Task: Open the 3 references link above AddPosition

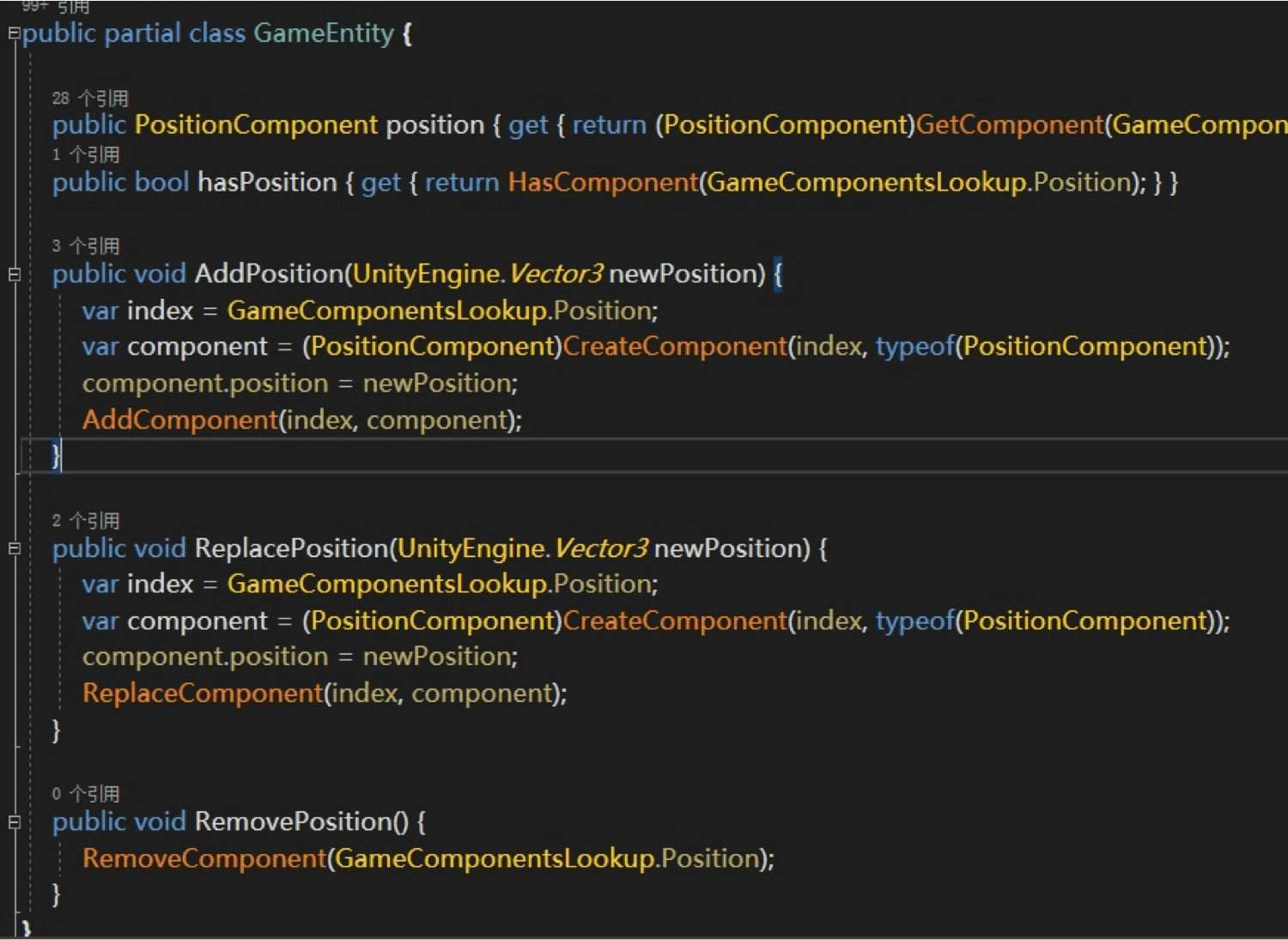Action: click(x=86, y=246)
